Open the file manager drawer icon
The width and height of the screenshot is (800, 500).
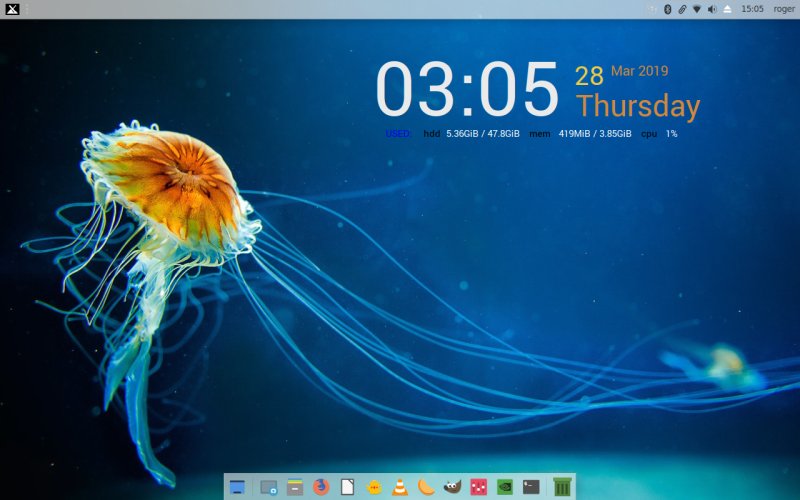click(295, 487)
